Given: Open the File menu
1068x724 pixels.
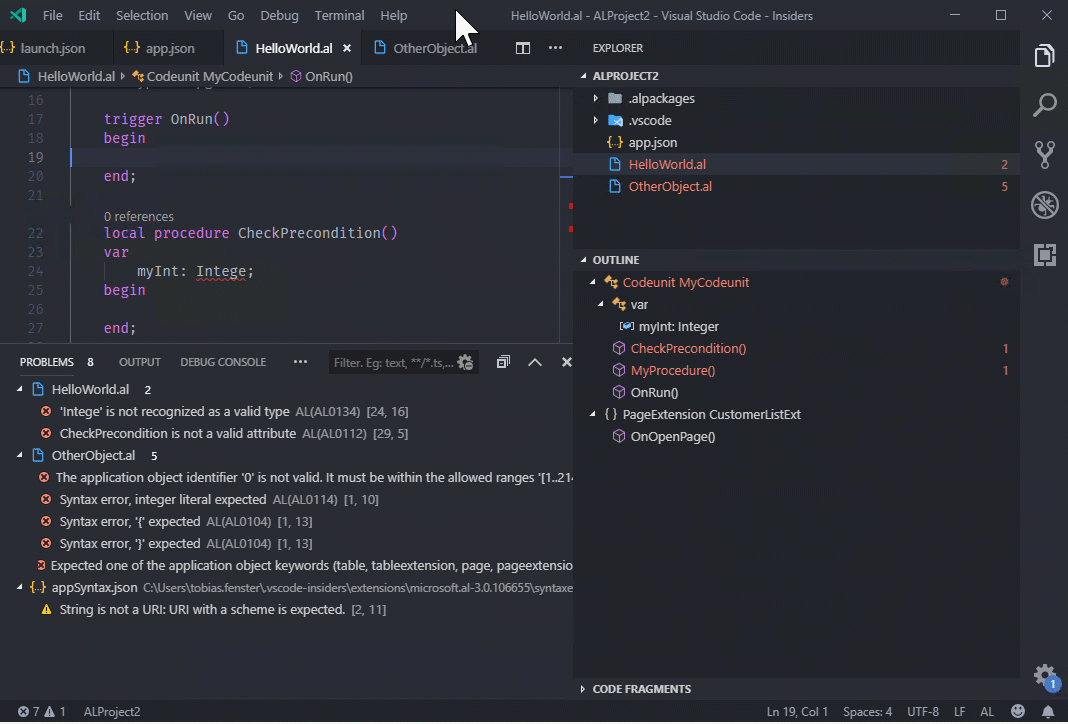Looking at the screenshot, I should point(52,15).
